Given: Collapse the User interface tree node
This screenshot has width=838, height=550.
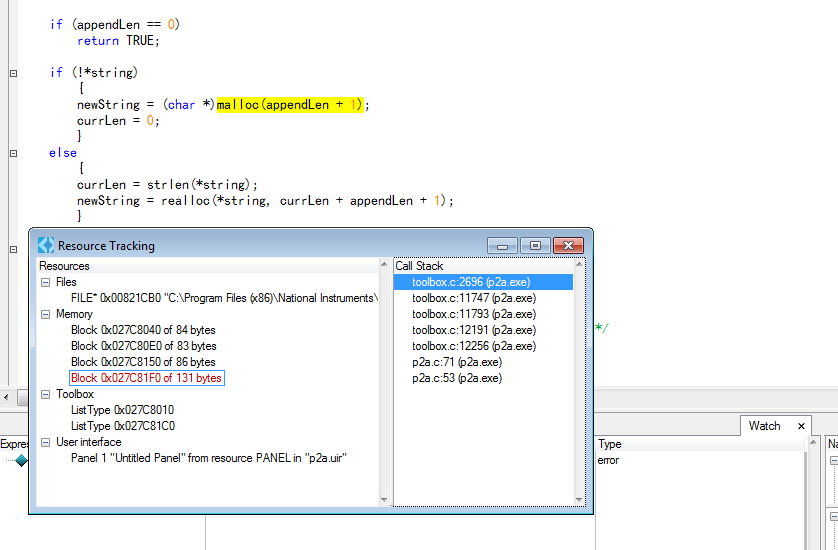Looking at the screenshot, I should (46, 443).
